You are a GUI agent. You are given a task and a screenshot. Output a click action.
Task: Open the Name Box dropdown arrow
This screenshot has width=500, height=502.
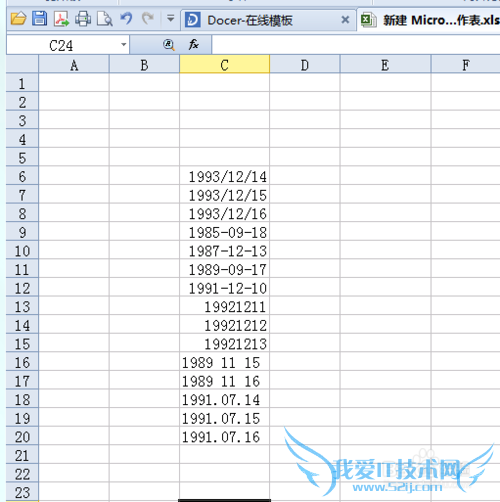pos(124,45)
